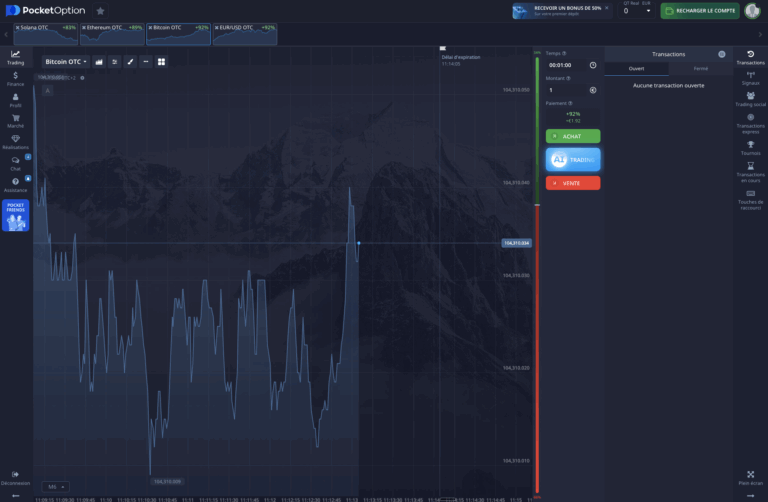768x502 pixels.
Task: Select the Bitcoin OTC asset tab
Action: pyautogui.click(x=179, y=34)
